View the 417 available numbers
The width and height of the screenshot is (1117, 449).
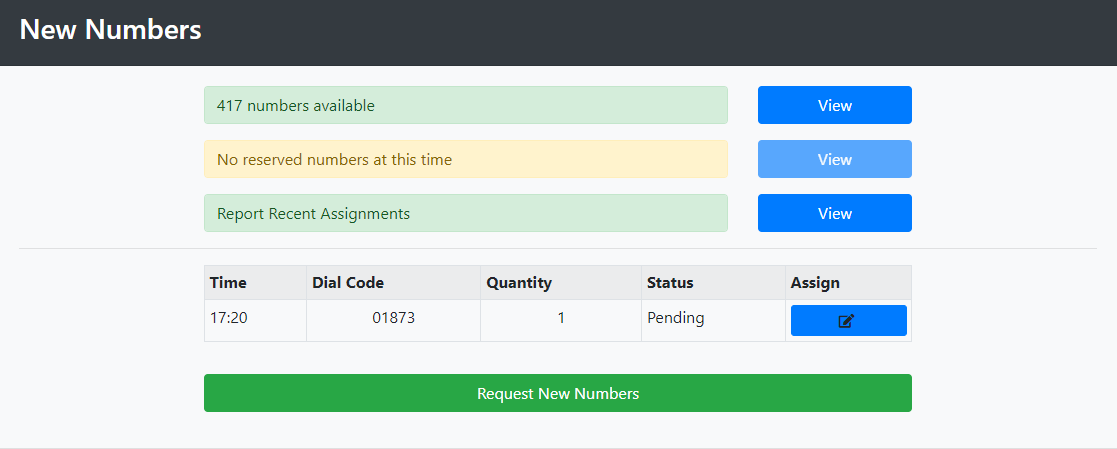835,105
